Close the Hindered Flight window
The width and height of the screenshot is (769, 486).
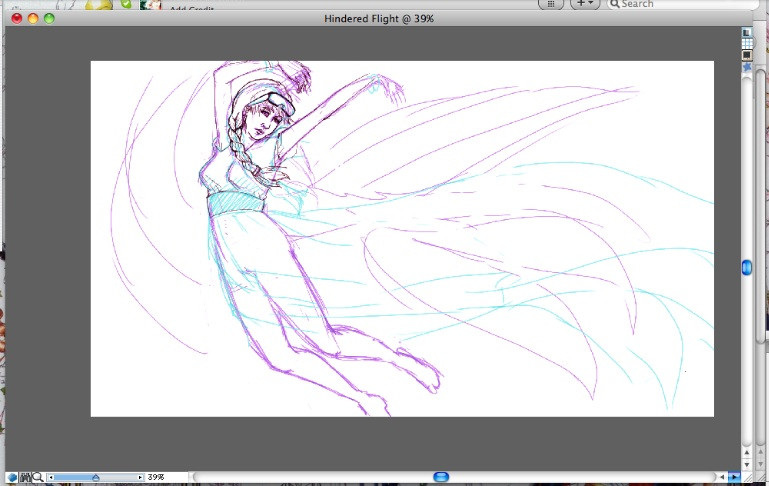[17, 19]
